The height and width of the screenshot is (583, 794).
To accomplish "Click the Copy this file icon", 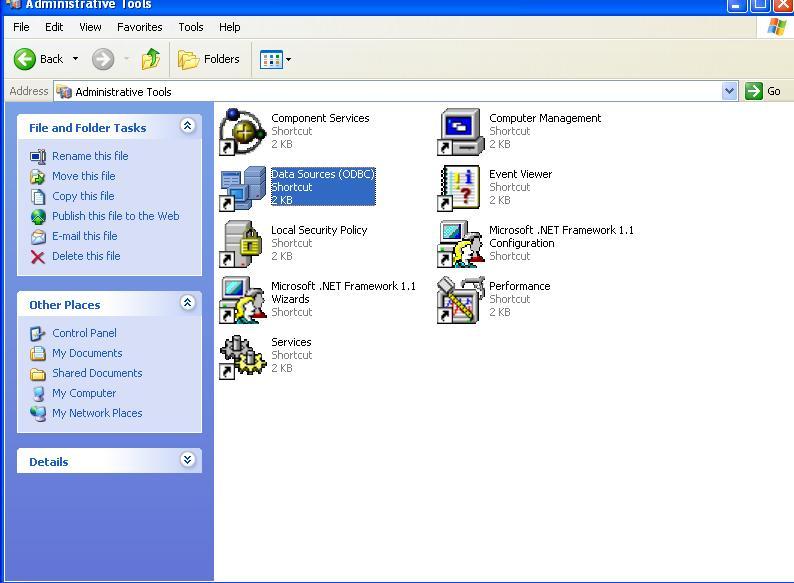I will tap(38, 197).
